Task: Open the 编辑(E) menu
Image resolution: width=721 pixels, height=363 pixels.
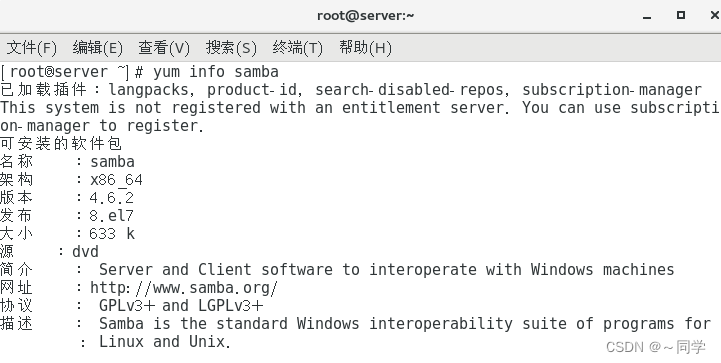Action: tap(97, 47)
